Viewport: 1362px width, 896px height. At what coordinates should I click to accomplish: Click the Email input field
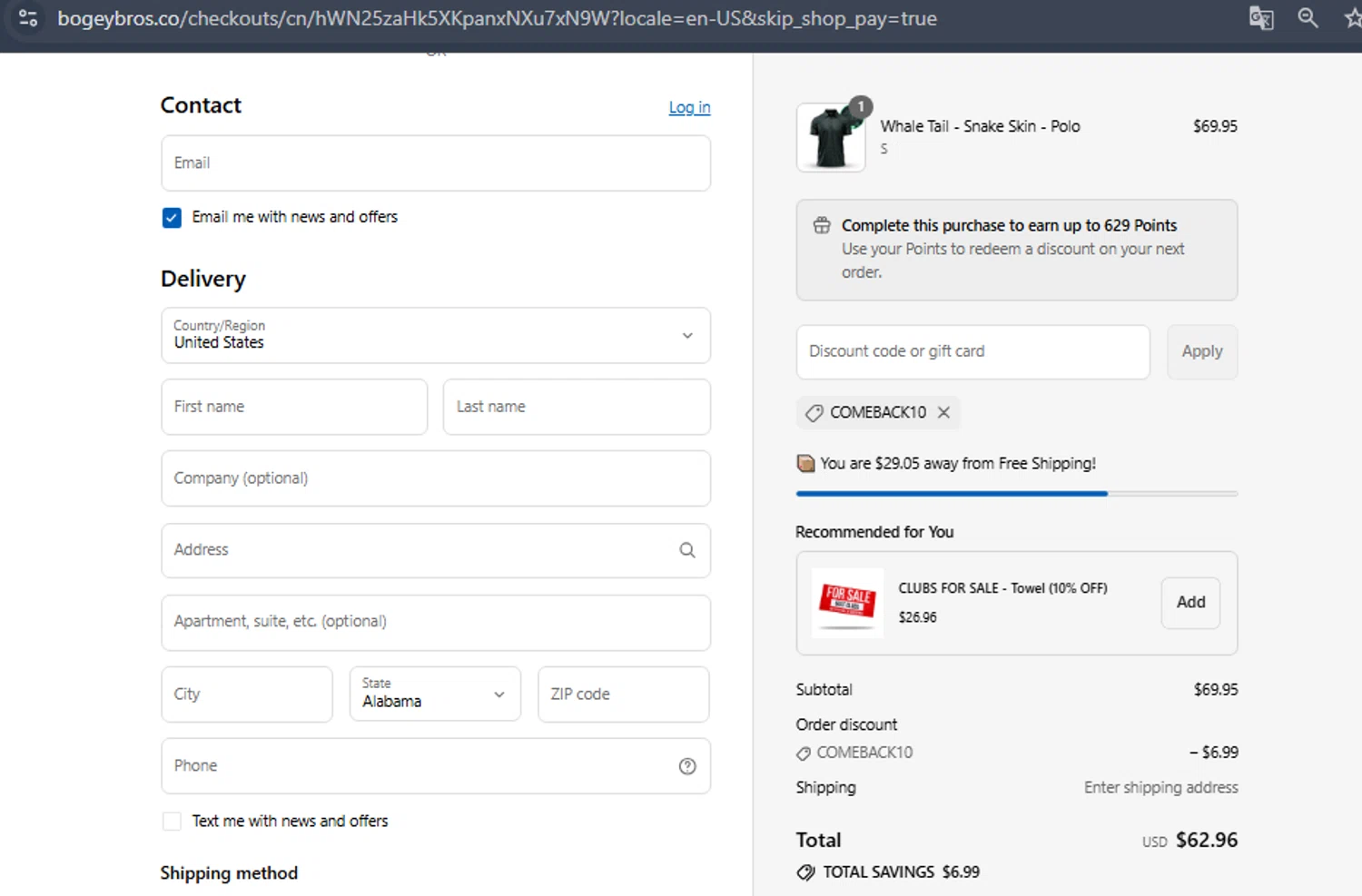click(436, 163)
